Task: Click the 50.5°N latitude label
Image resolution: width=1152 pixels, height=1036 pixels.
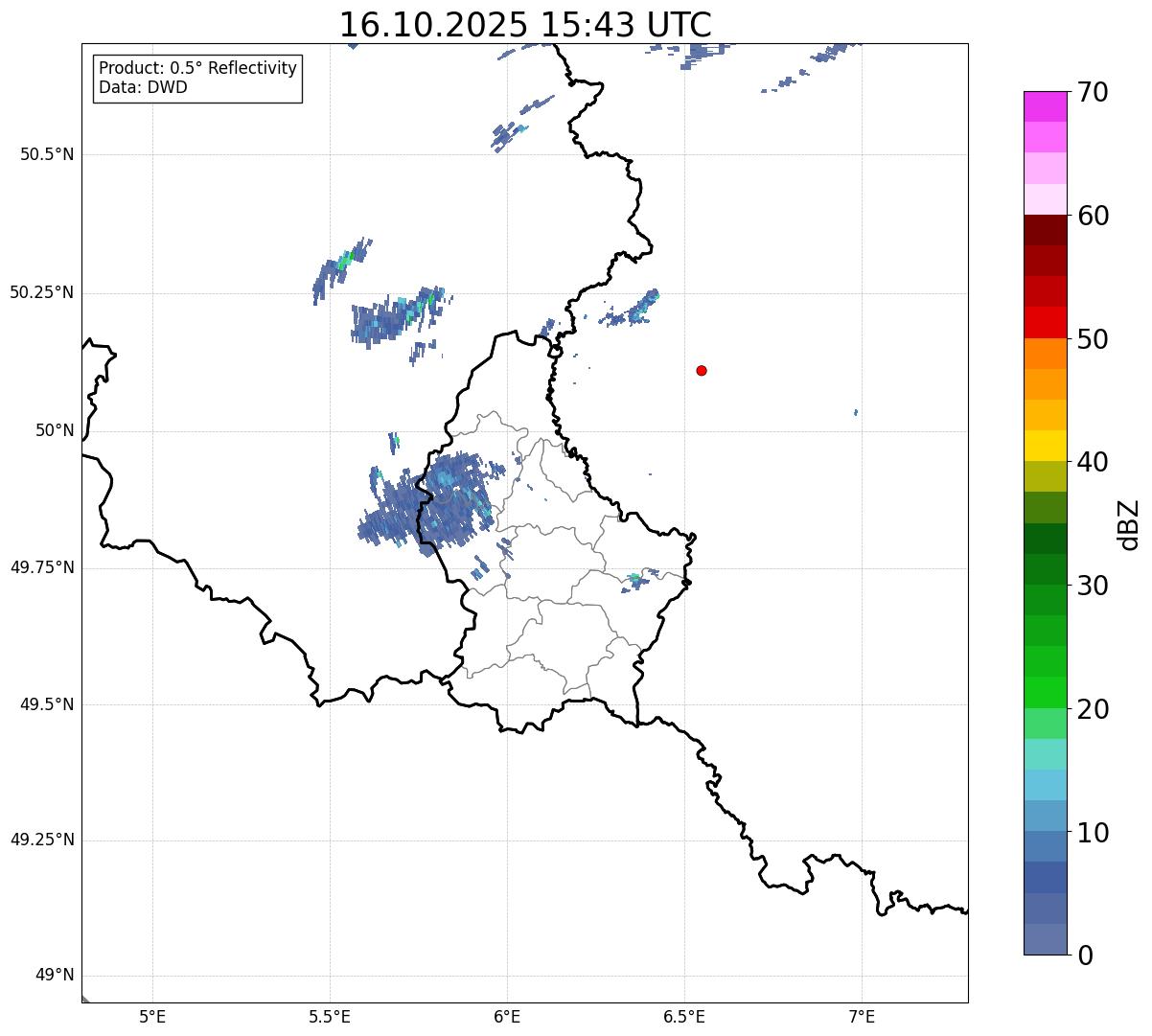Action: (x=47, y=154)
